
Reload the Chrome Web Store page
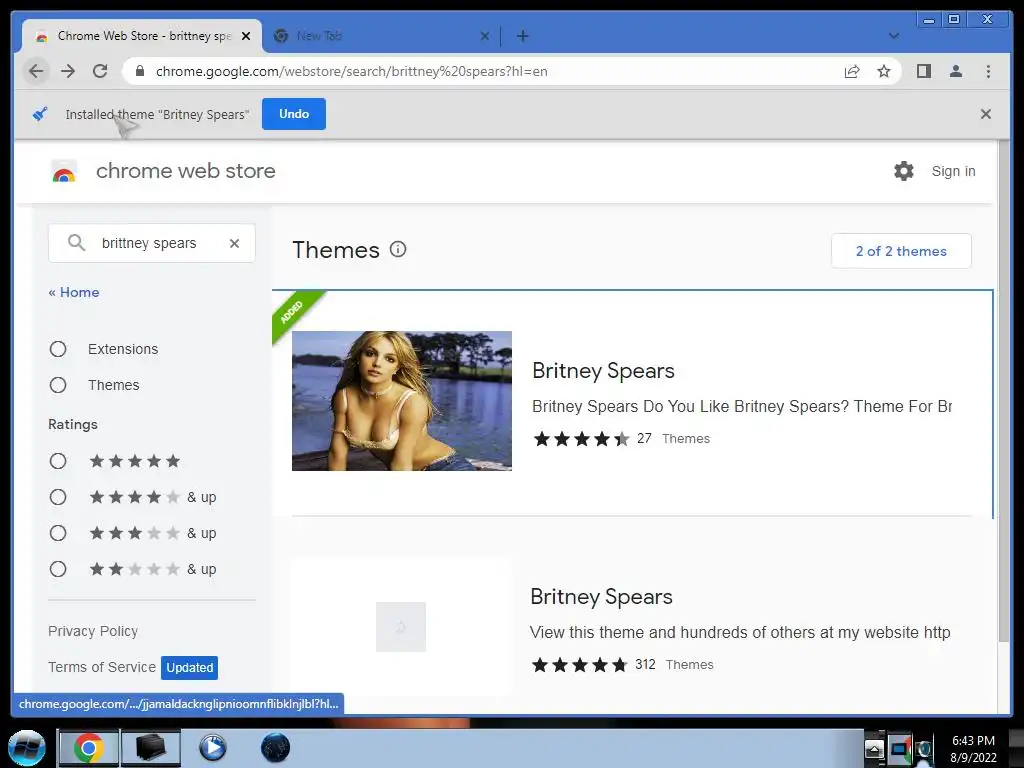(x=100, y=71)
